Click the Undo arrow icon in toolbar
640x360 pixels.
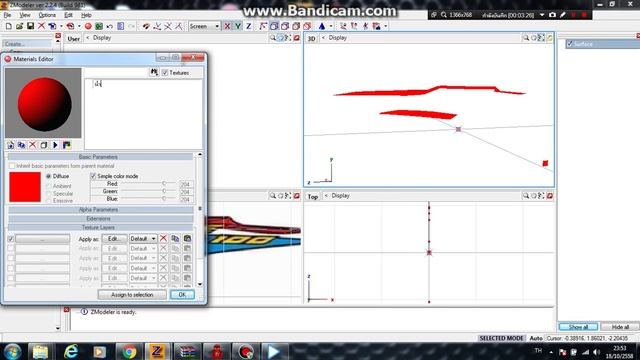pyautogui.click(x=110, y=26)
